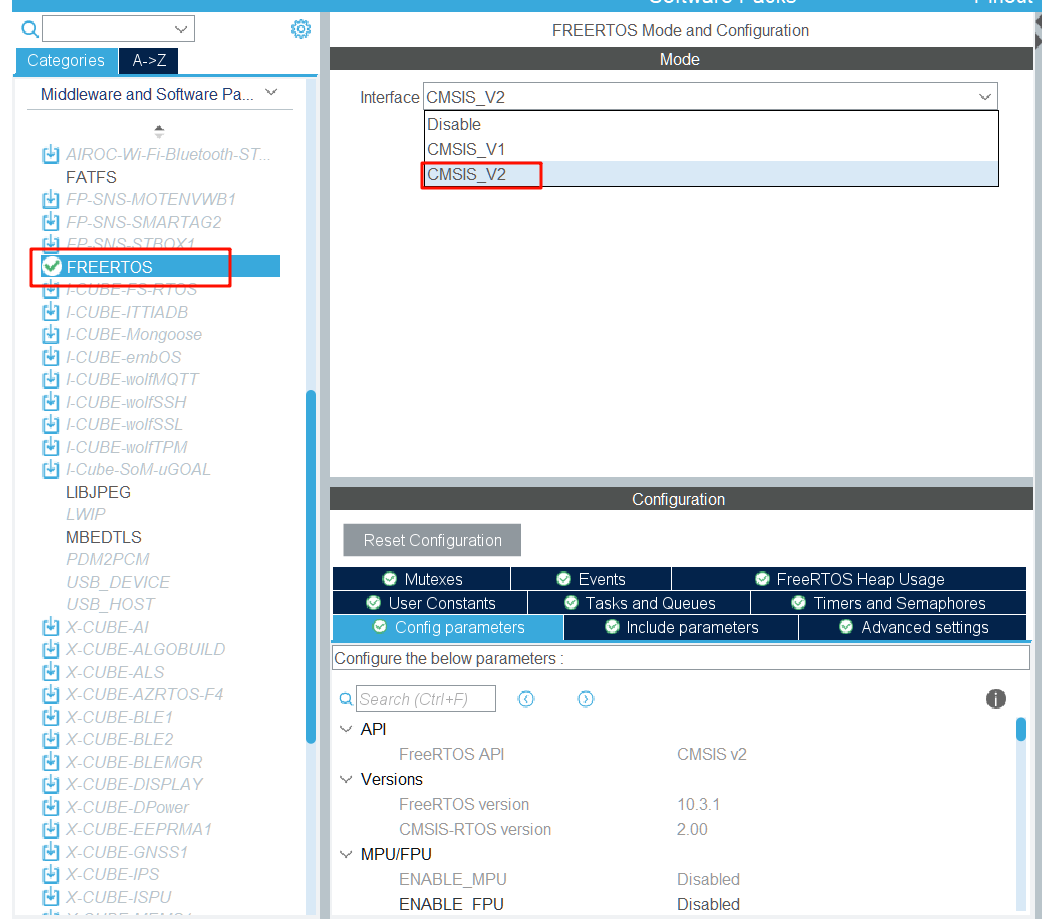
Task: Switch to Tasks and Queues tab
Action: point(639,603)
